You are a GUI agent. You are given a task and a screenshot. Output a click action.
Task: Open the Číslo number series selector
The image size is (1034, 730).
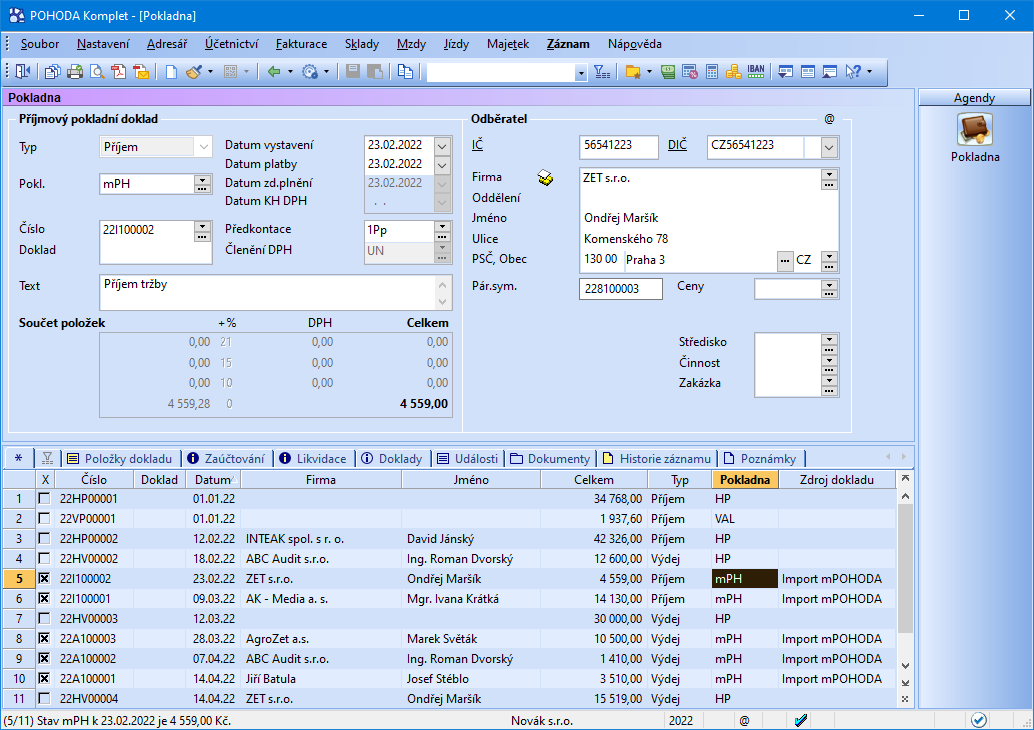pyautogui.click(x=202, y=231)
